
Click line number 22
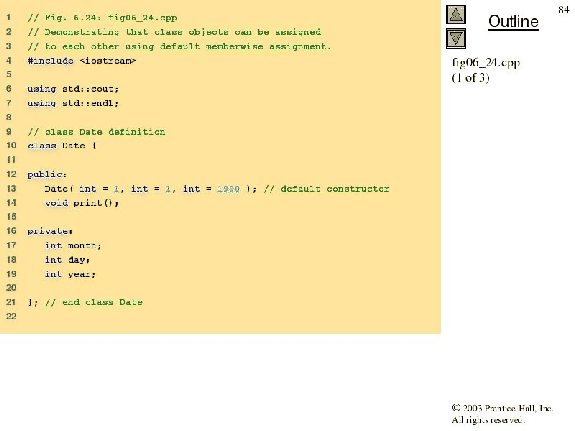tap(11, 316)
